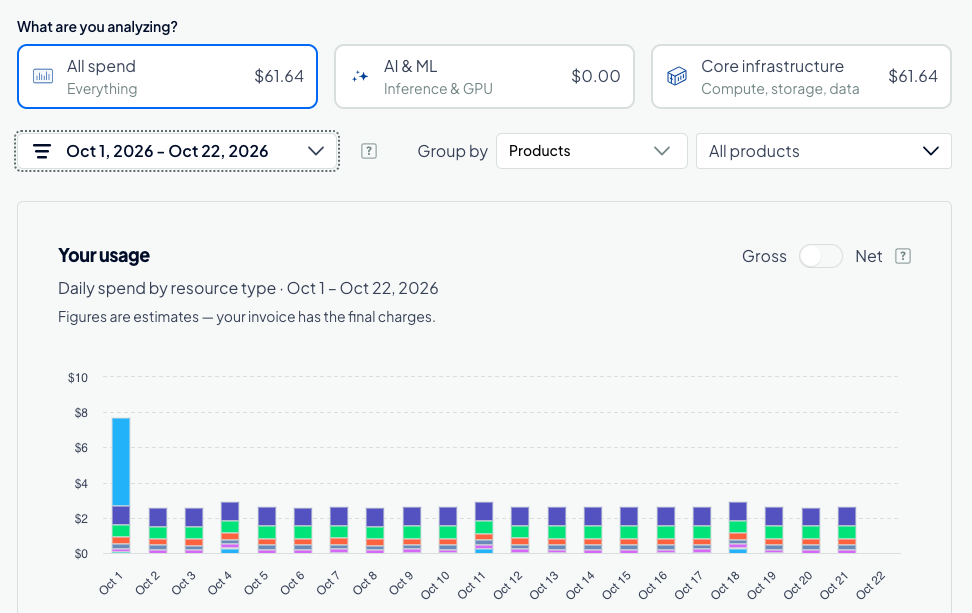The image size is (972, 613).
Task: Click the Oct 18 bar in chart
Action: tap(738, 527)
